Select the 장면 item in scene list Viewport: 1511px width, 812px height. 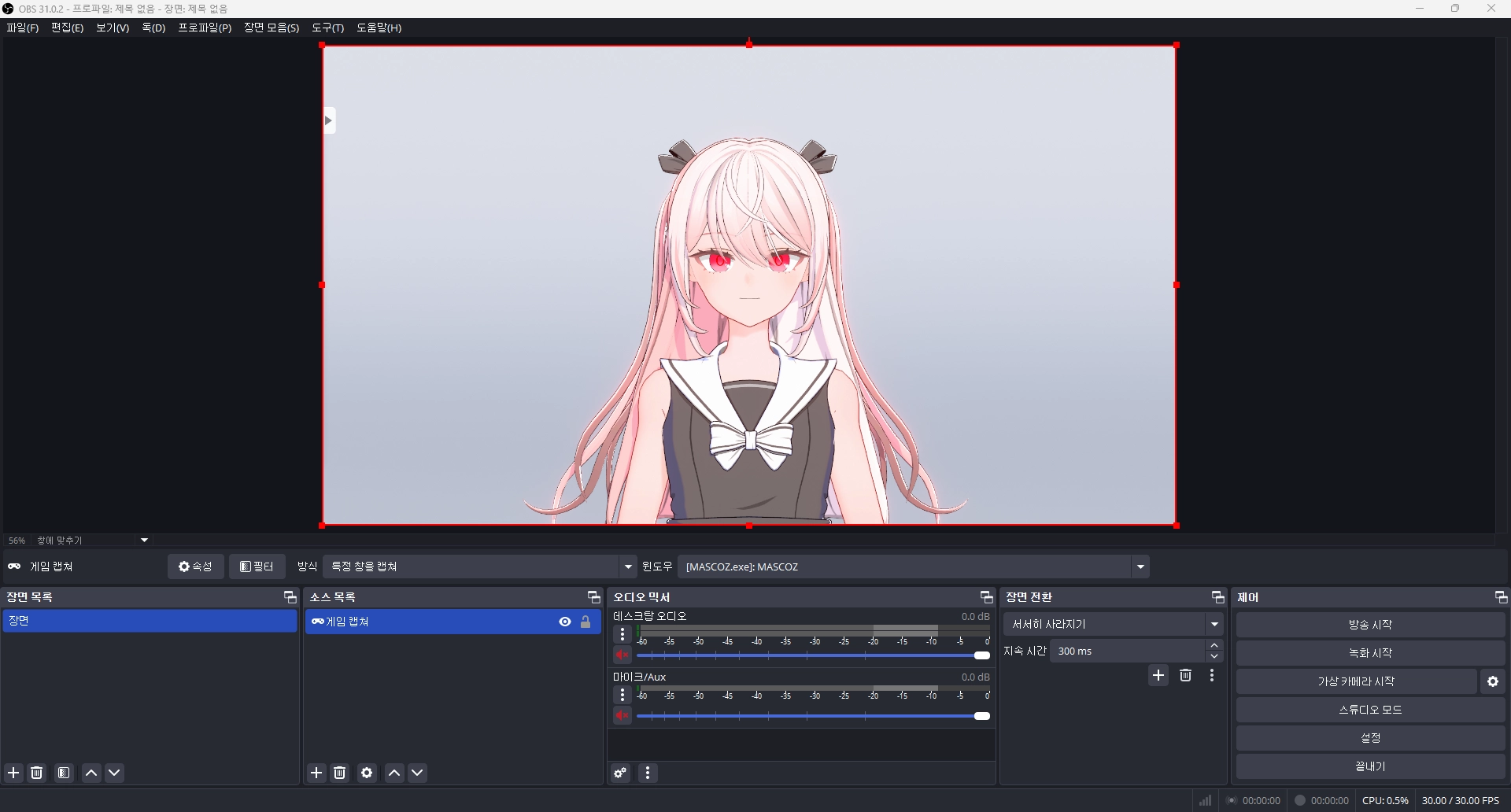pos(150,621)
